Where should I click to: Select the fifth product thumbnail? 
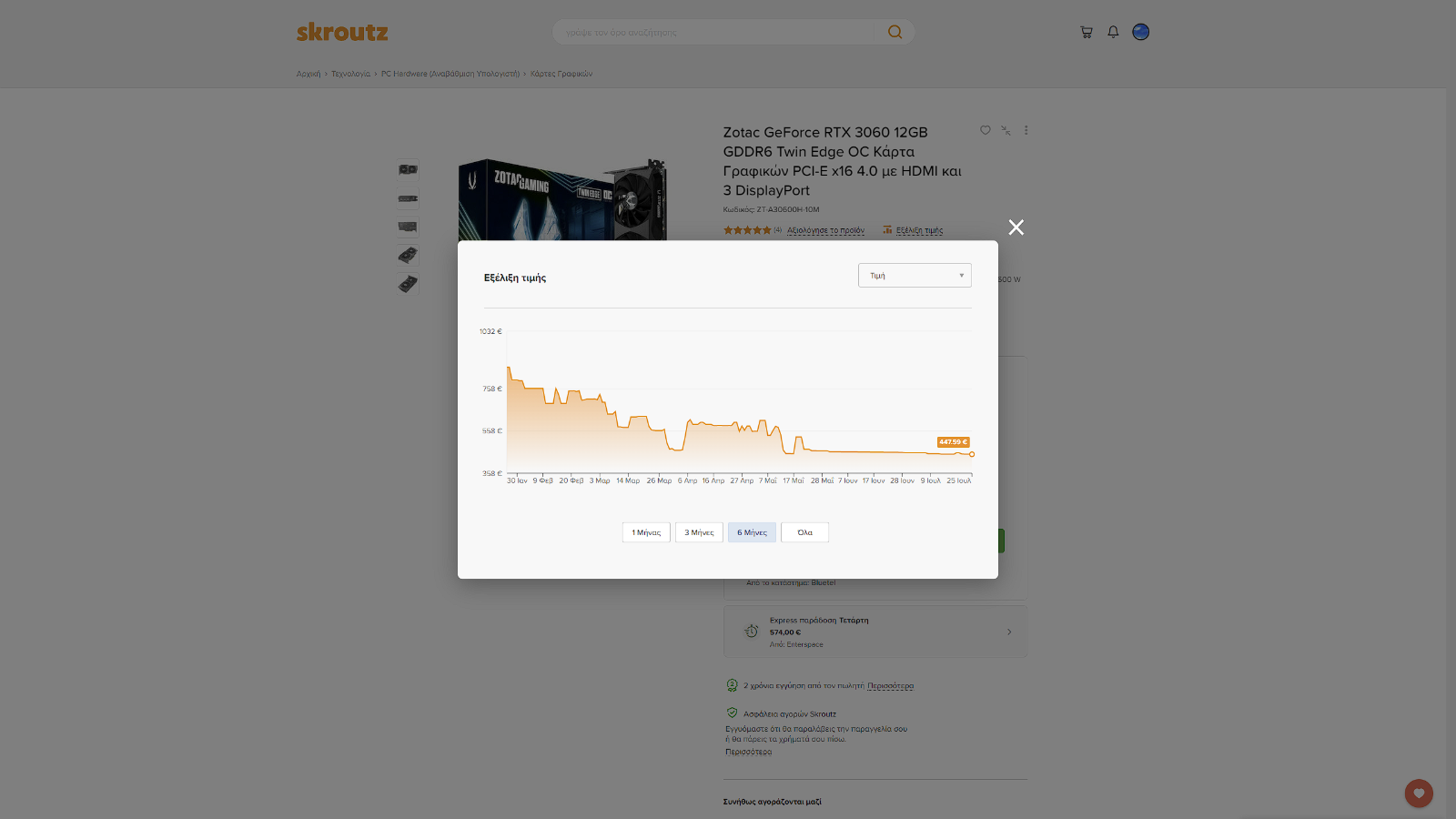(x=408, y=284)
